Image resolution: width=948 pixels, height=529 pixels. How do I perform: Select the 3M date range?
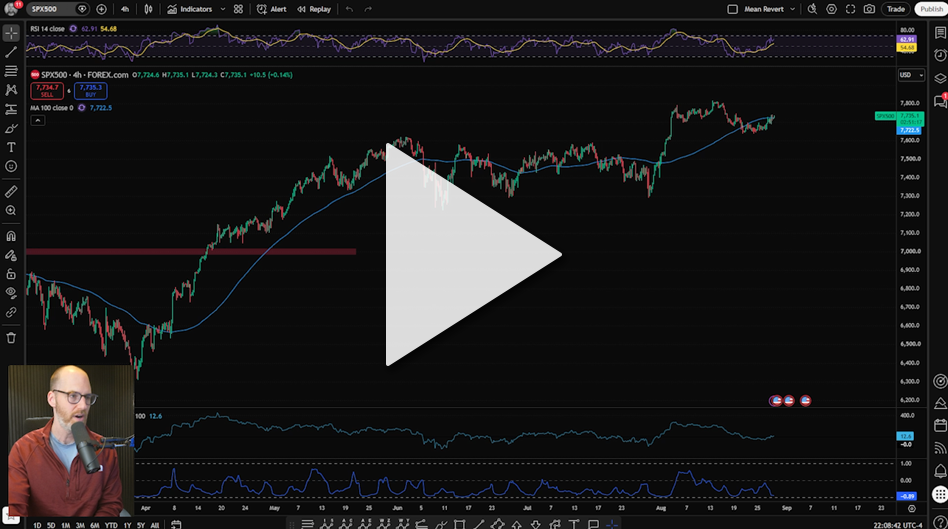point(80,525)
